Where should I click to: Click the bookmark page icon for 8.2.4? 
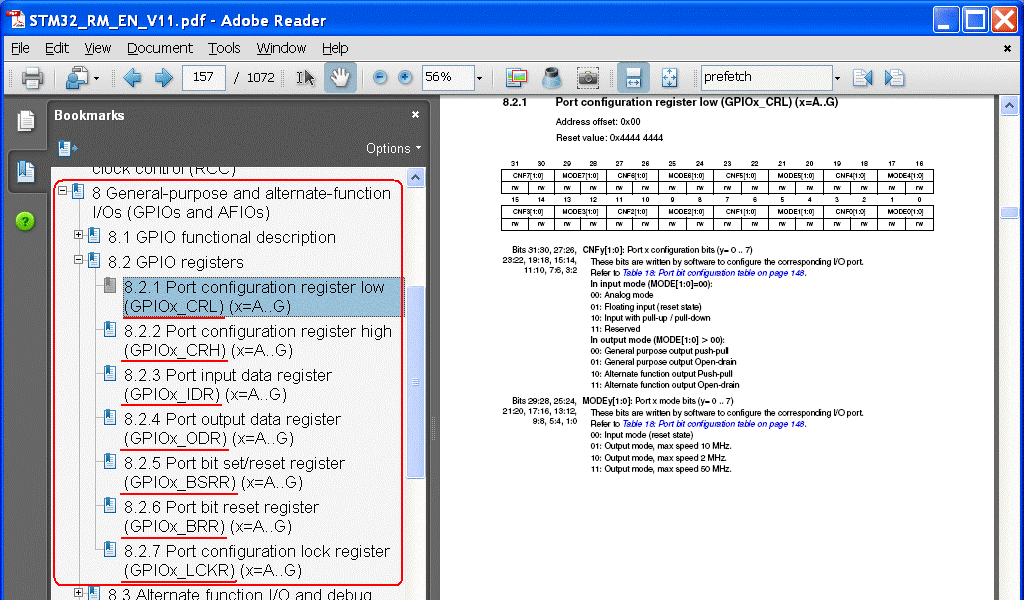point(110,417)
